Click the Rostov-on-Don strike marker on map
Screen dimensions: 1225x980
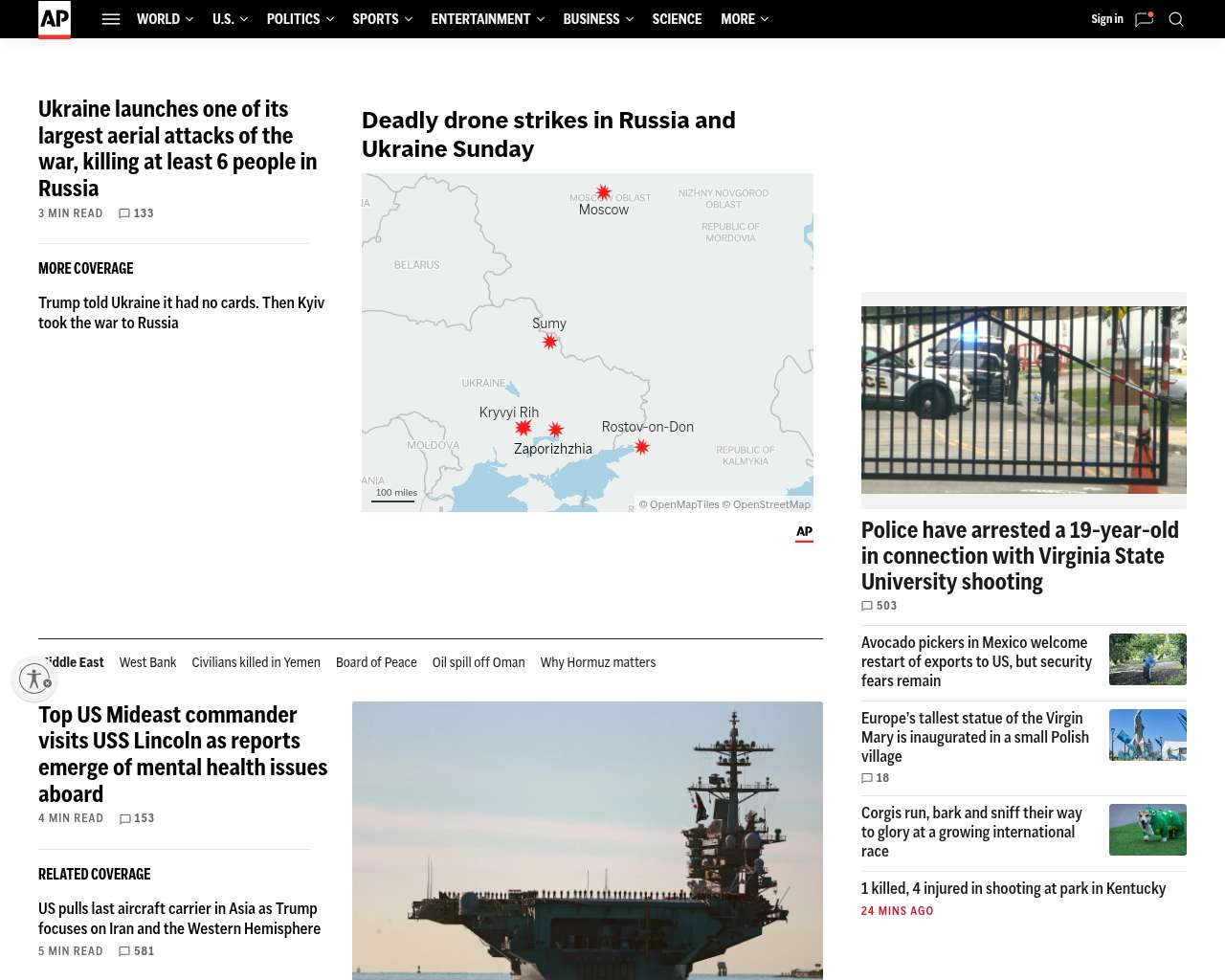pos(642,447)
